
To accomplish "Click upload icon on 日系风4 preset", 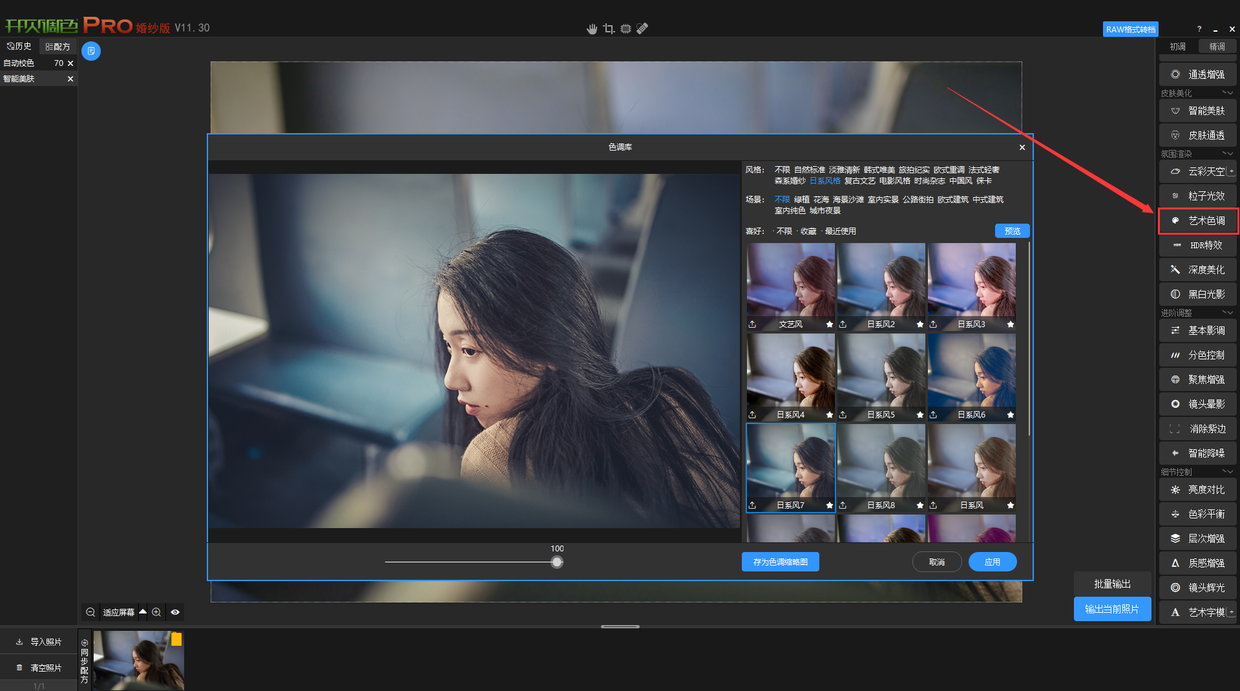I will pyautogui.click(x=752, y=414).
